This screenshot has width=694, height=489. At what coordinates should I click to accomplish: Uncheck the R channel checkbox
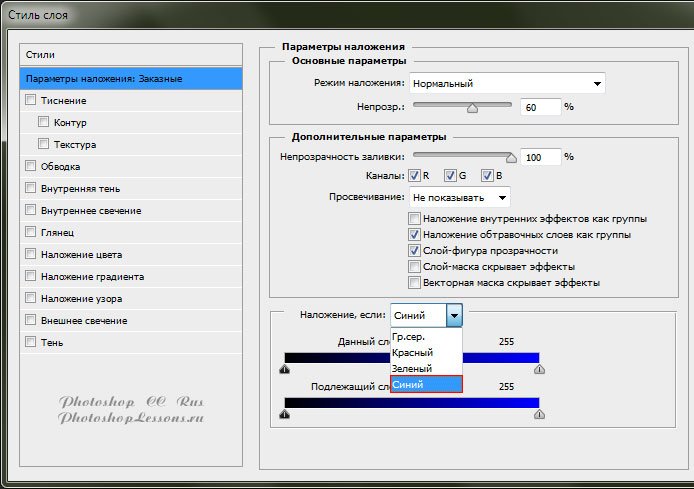pyautogui.click(x=414, y=176)
